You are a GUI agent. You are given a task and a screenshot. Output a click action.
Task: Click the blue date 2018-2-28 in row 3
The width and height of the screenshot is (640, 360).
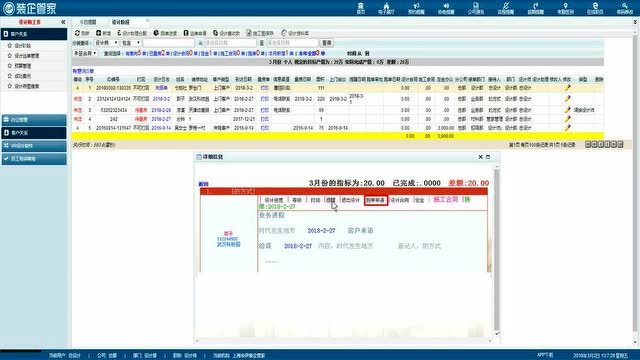click(161, 110)
